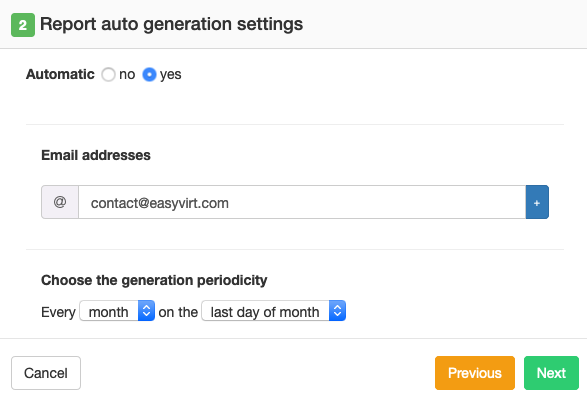Screen dimensions: 587x403
Task: Click the blue arrows on the last-day dropdown
Action: pos(337,311)
